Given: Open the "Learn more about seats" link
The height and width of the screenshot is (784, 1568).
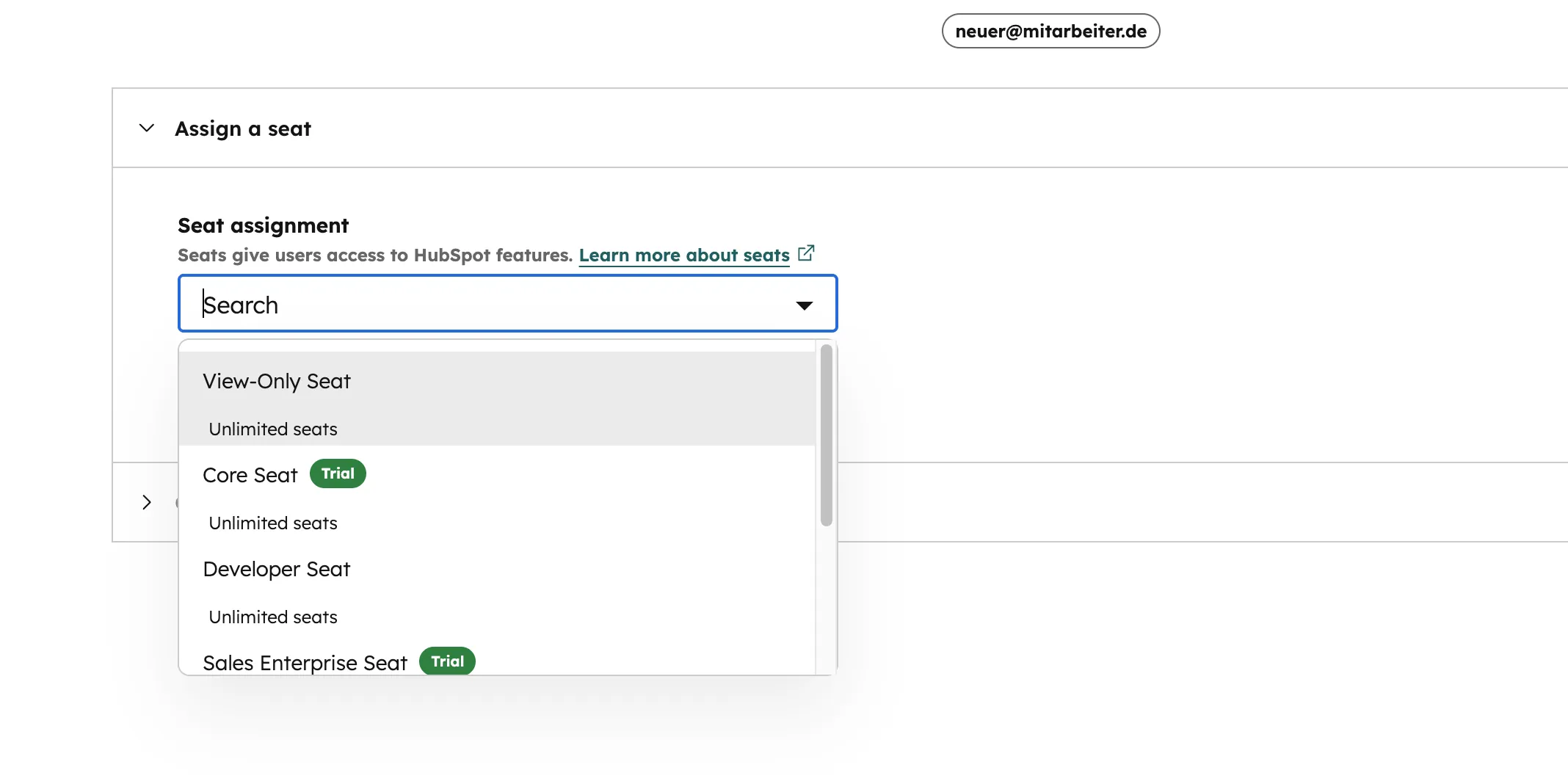Looking at the screenshot, I should (683, 255).
